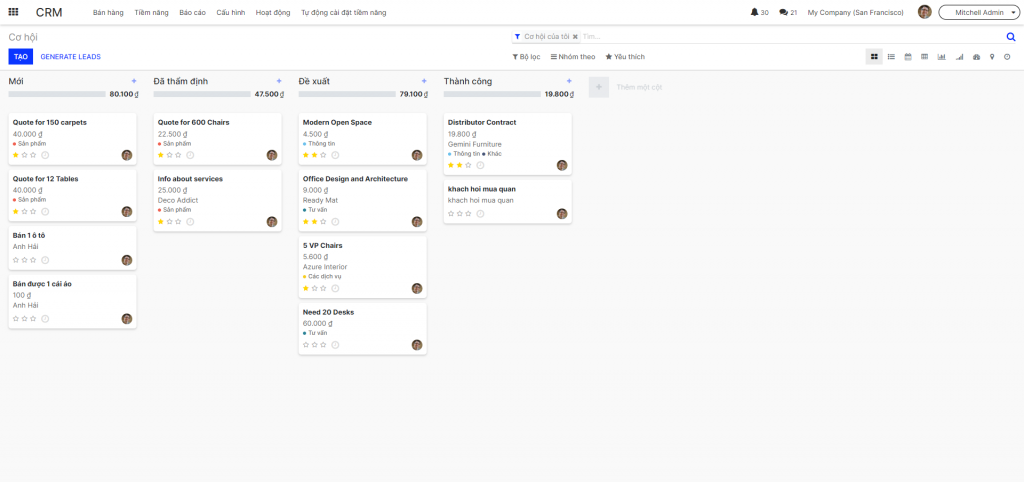1024x482 pixels.
Task: Set third star on Quote for 600 Chairs
Action: 178,155
